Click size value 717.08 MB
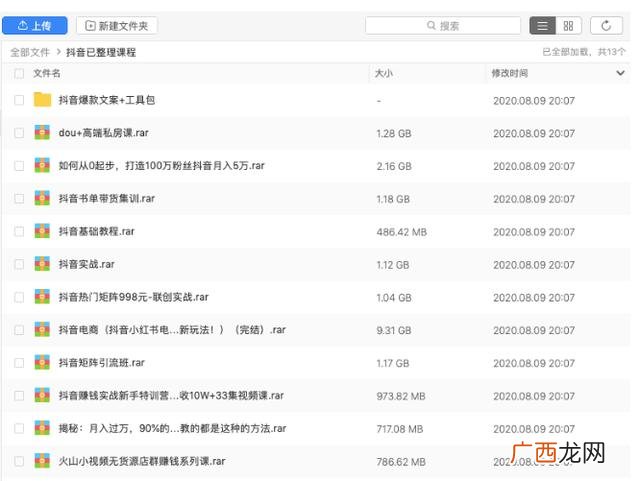Viewport: 640px width, 481px height. coord(400,429)
